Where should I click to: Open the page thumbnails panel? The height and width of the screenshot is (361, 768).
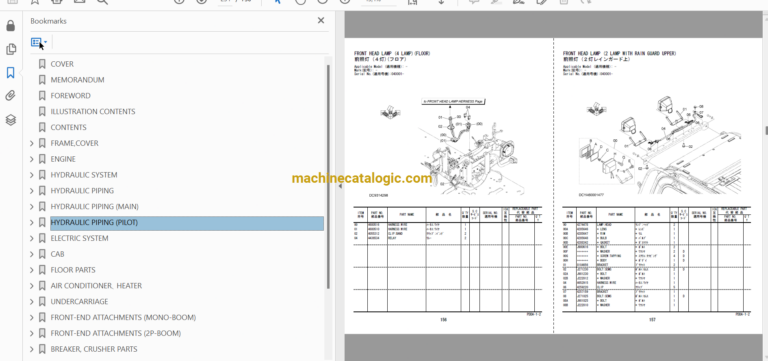click(x=11, y=49)
